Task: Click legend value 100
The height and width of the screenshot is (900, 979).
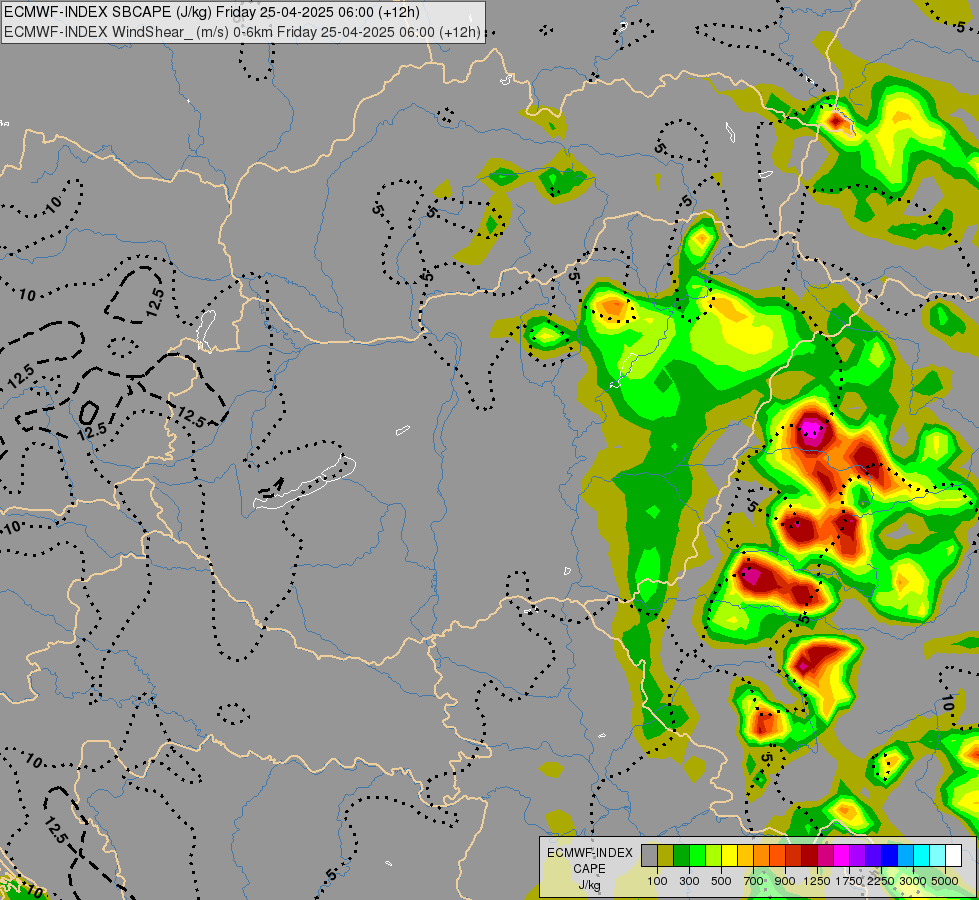Action: point(657,881)
